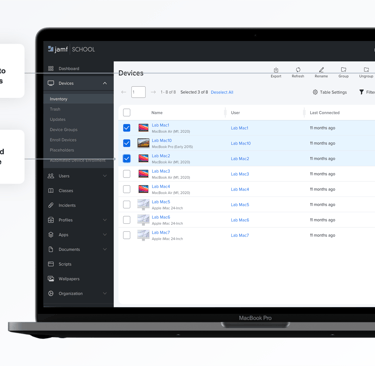Open the Trash submenu item
The height and width of the screenshot is (366, 375).
click(x=55, y=109)
